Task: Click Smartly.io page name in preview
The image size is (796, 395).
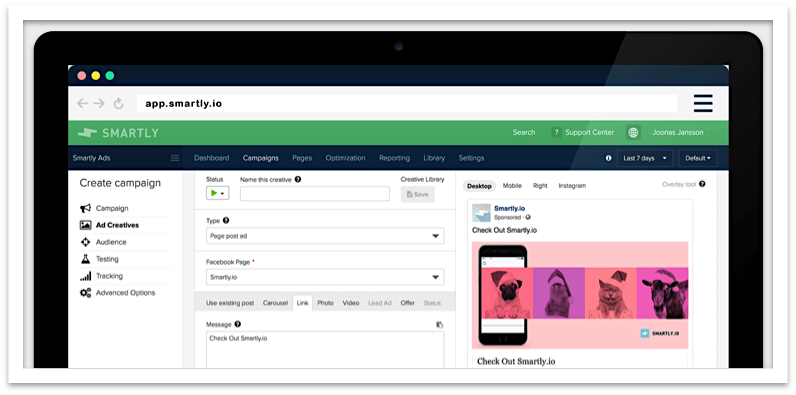Action: click(x=510, y=208)
